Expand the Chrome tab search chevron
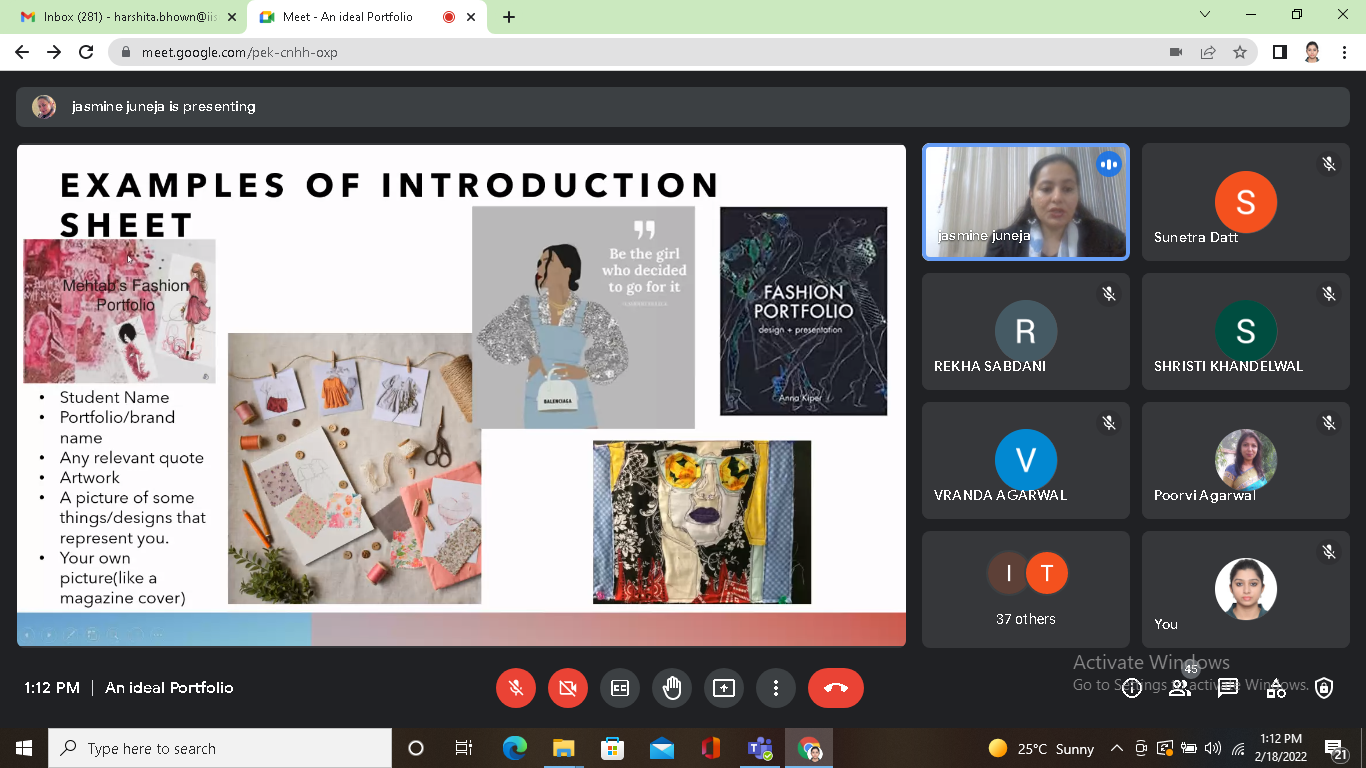Screen dimensions: 1366x768 (x=1205, y=15)
